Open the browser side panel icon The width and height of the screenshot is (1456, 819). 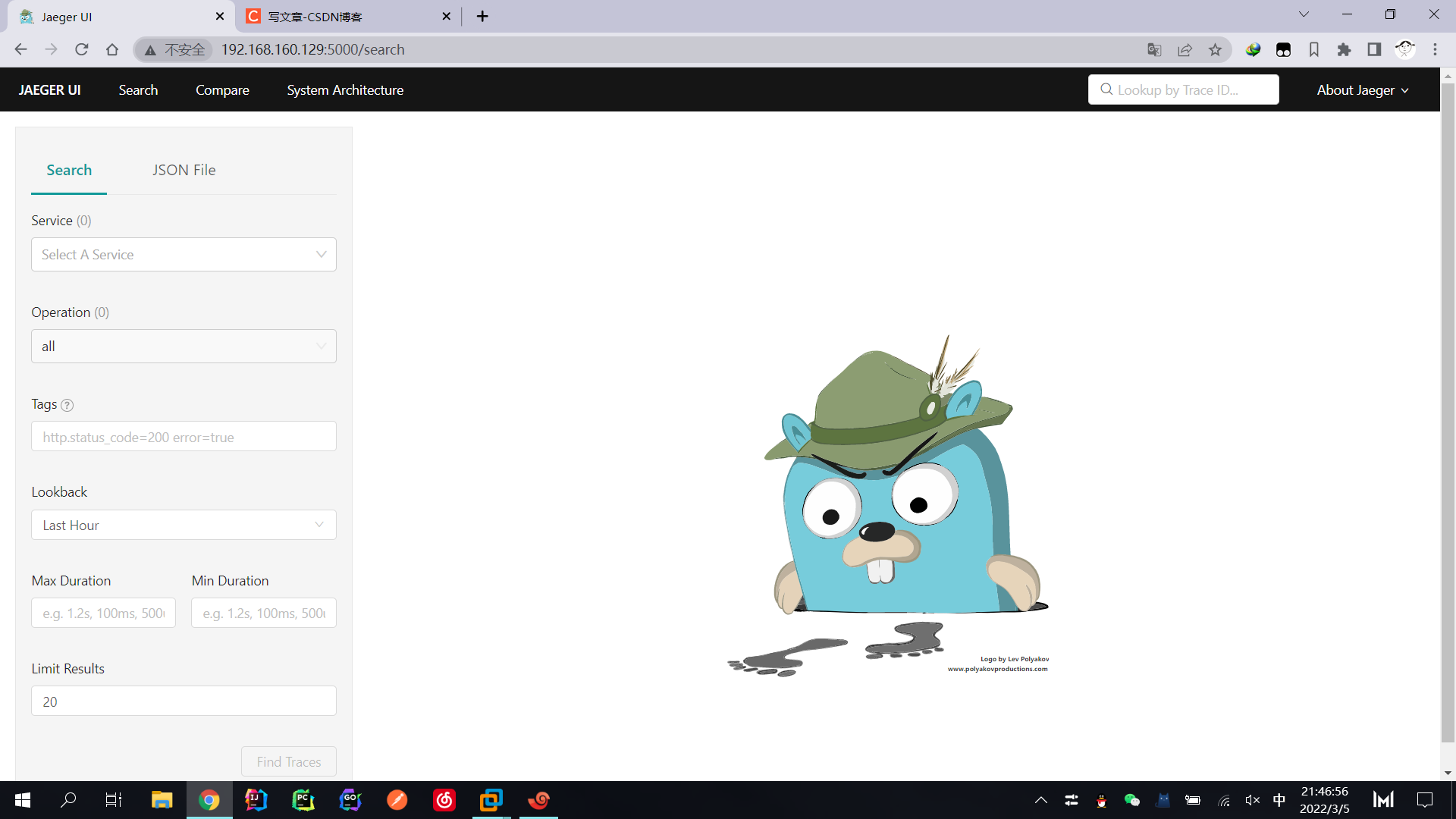click(1374, 50)
